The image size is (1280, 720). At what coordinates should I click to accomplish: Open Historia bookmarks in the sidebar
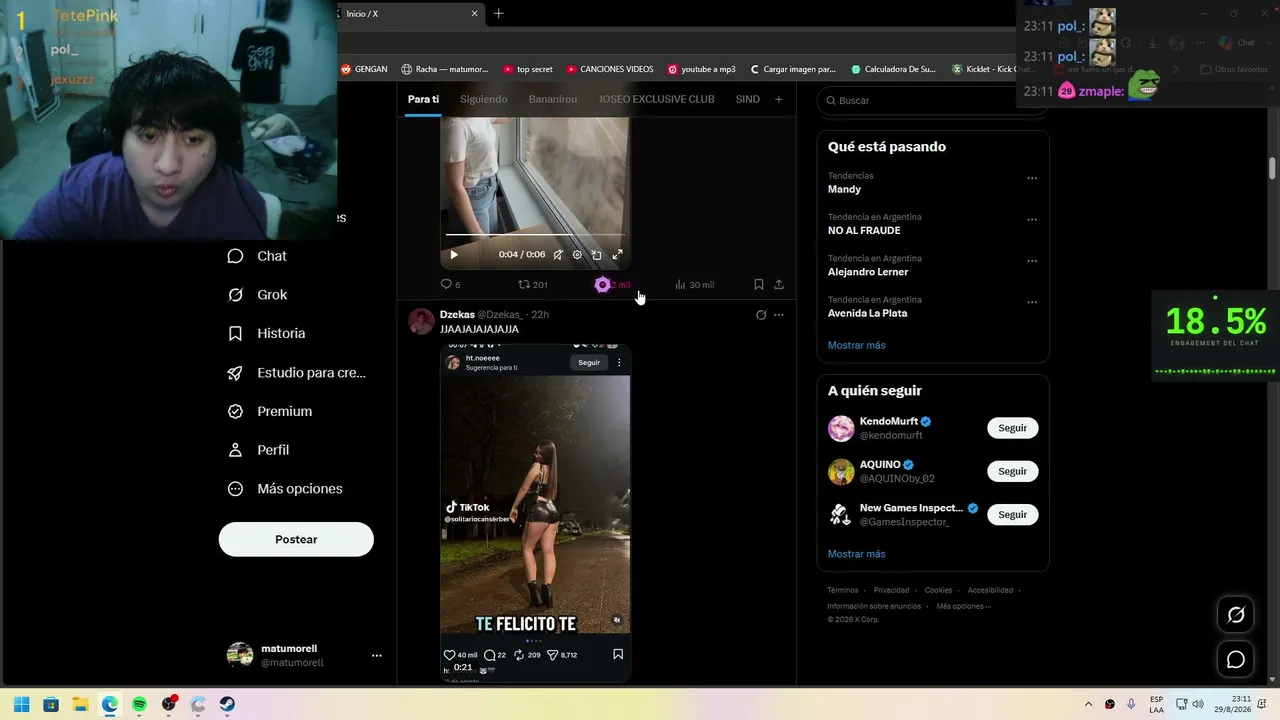coord(266,333)
